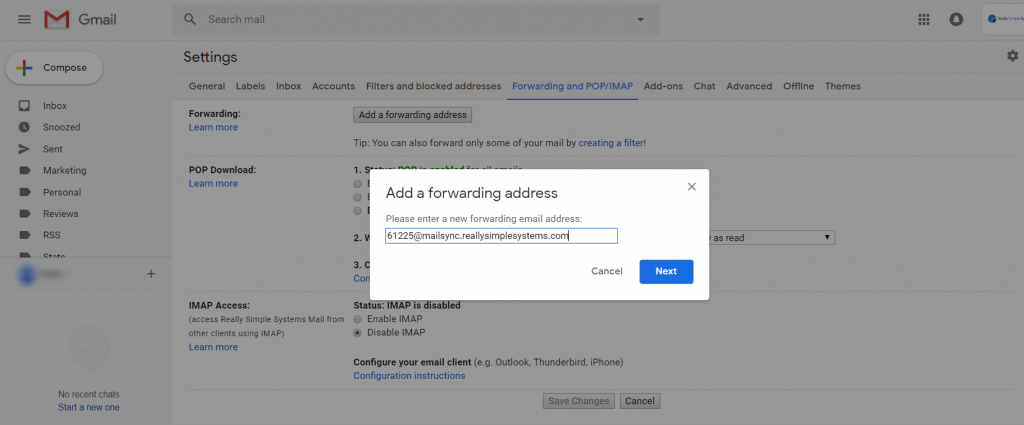Select Enable IMAP radio button
This screenshot has width=1024, height=425.
pyautogui.click(x=357, y=319)
